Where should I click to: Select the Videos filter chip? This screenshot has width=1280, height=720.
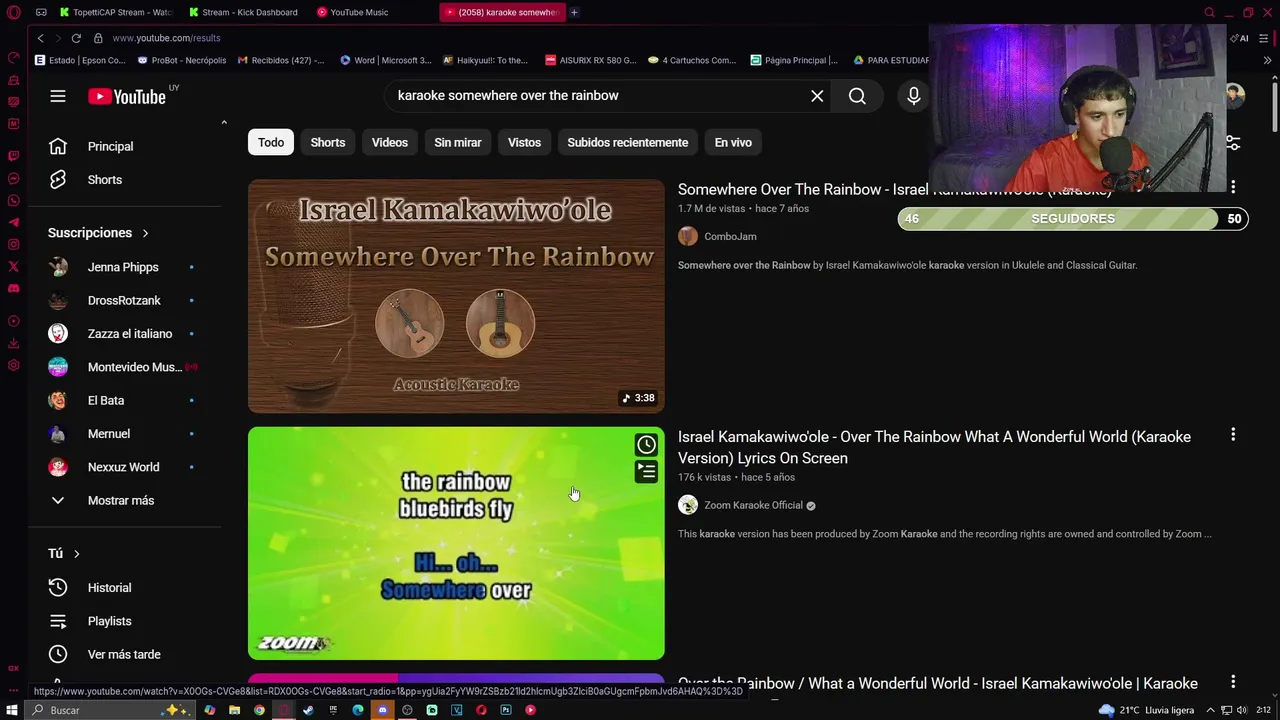pos(390,142)
